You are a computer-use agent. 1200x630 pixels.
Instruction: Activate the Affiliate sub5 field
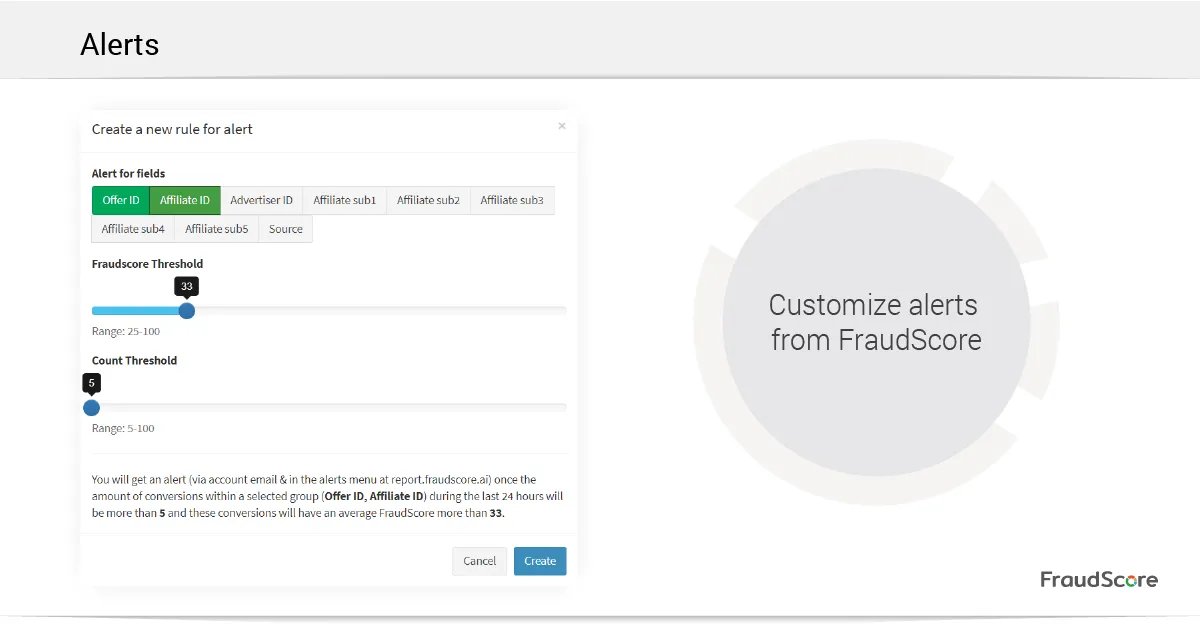(216, 229)
